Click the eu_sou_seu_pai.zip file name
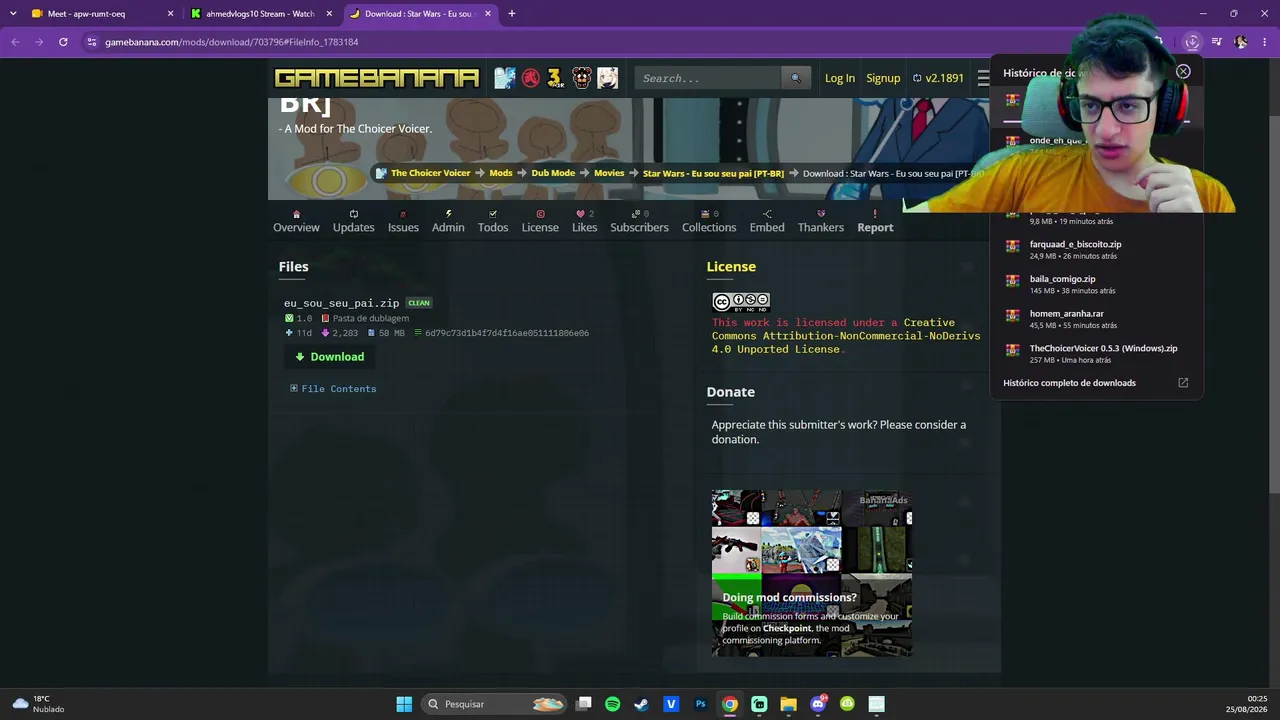 (x=341, y=303)
